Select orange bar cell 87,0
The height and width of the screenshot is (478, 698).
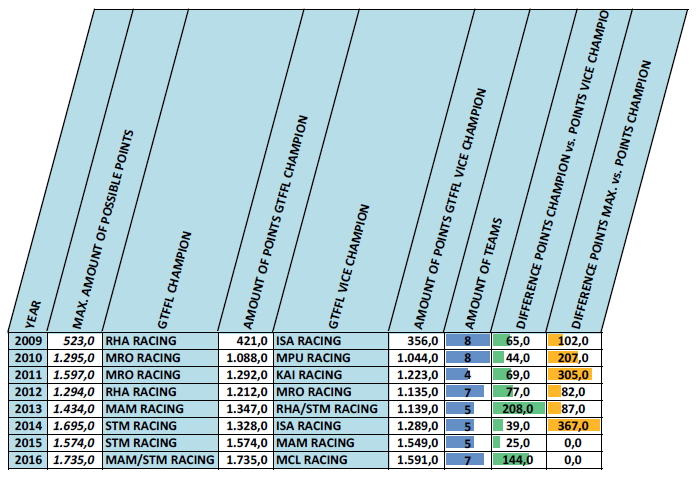tap(574, 409)
